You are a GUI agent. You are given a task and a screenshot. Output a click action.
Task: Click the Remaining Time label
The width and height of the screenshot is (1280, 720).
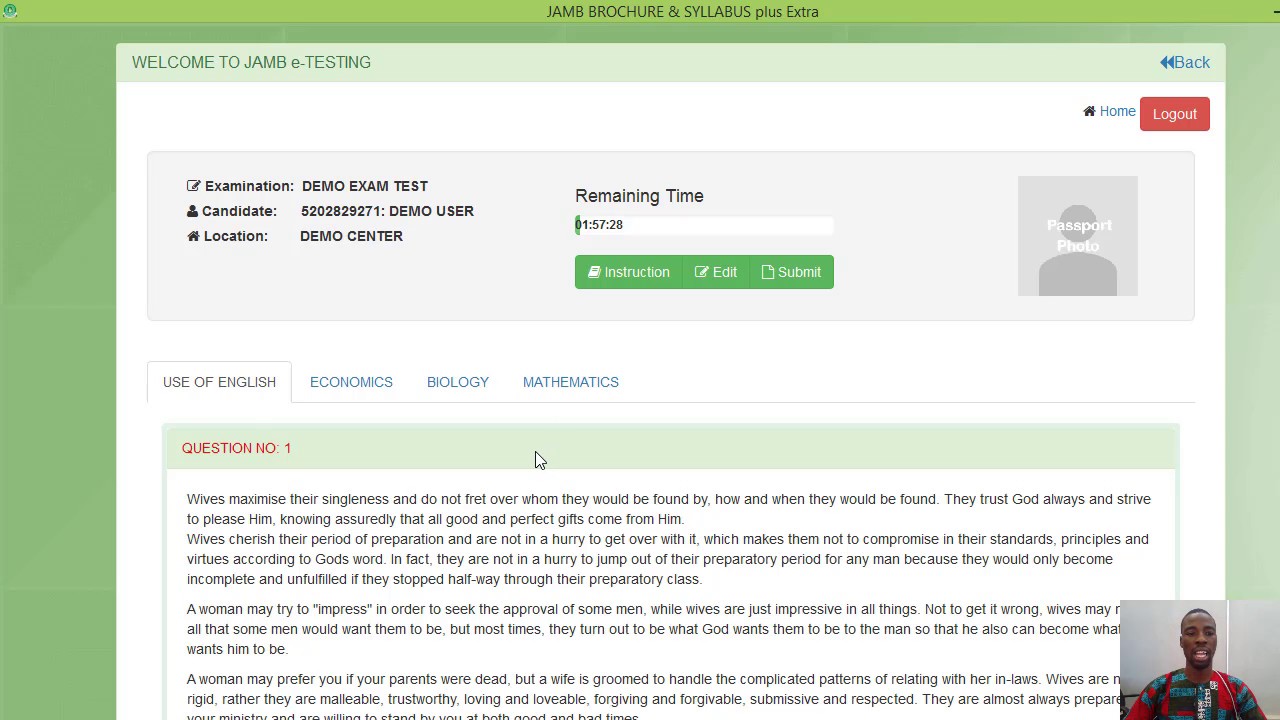639,196
